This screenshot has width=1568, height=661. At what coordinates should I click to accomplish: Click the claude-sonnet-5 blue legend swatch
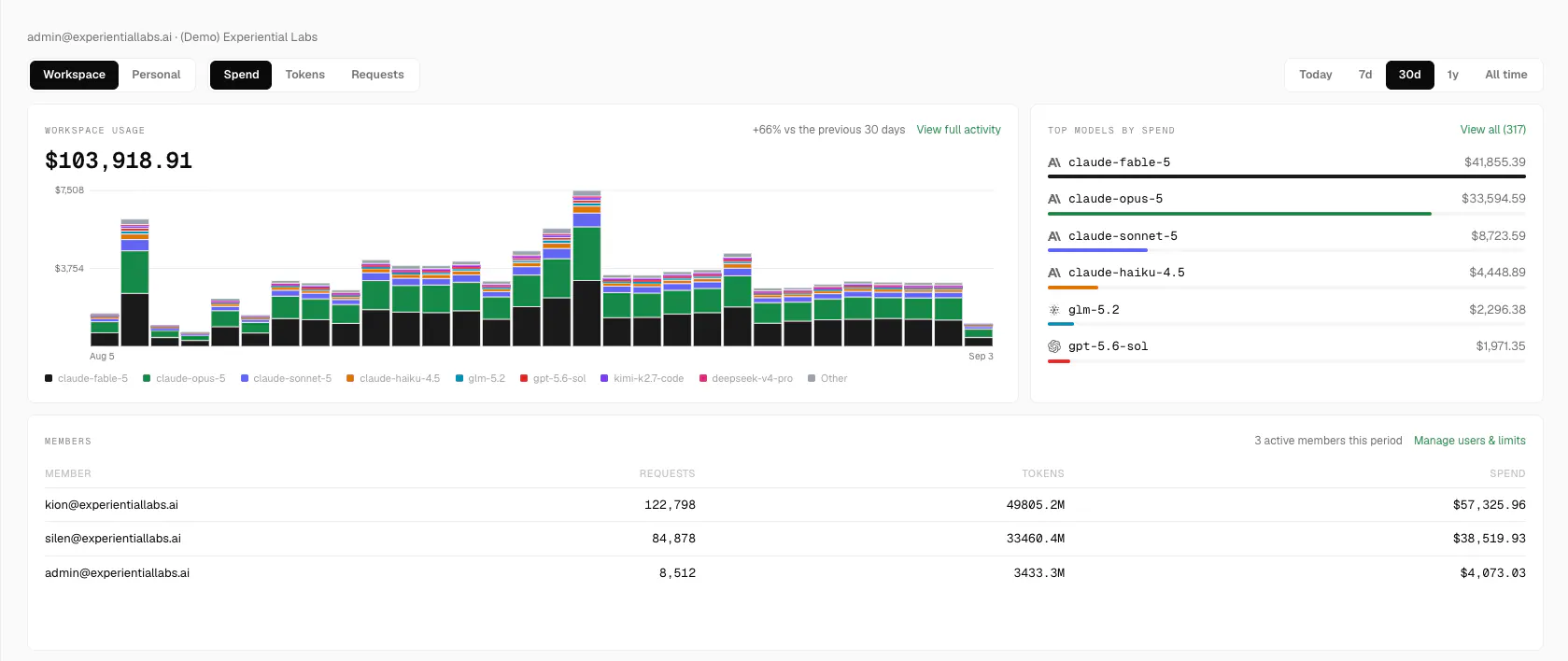pyautogui.click(x=245, y=378)
